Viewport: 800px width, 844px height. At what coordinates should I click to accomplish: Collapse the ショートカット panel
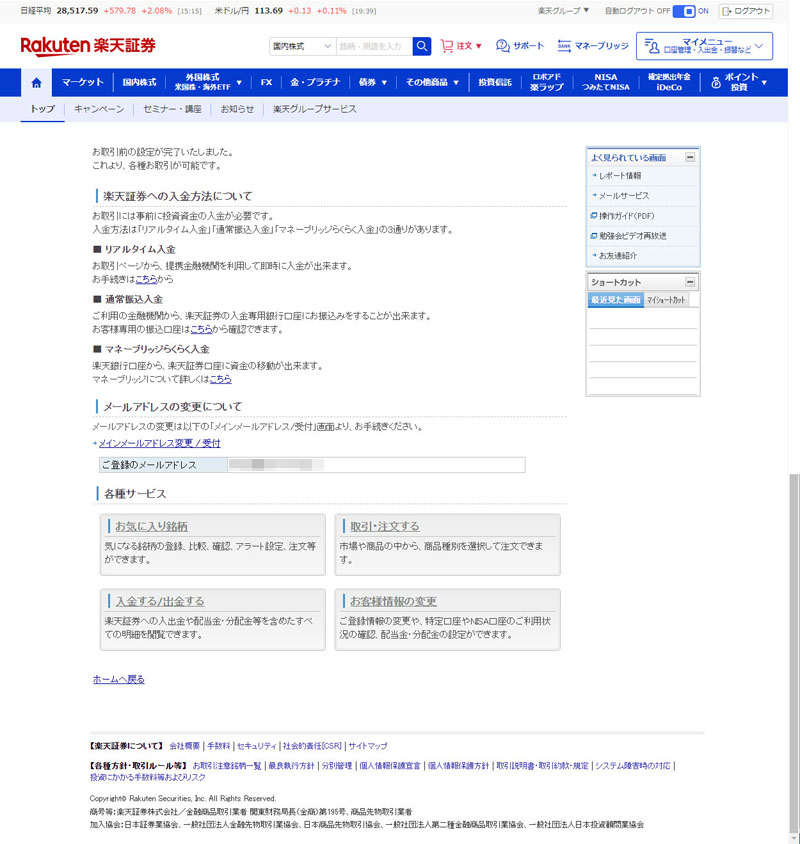coord(690,282)
